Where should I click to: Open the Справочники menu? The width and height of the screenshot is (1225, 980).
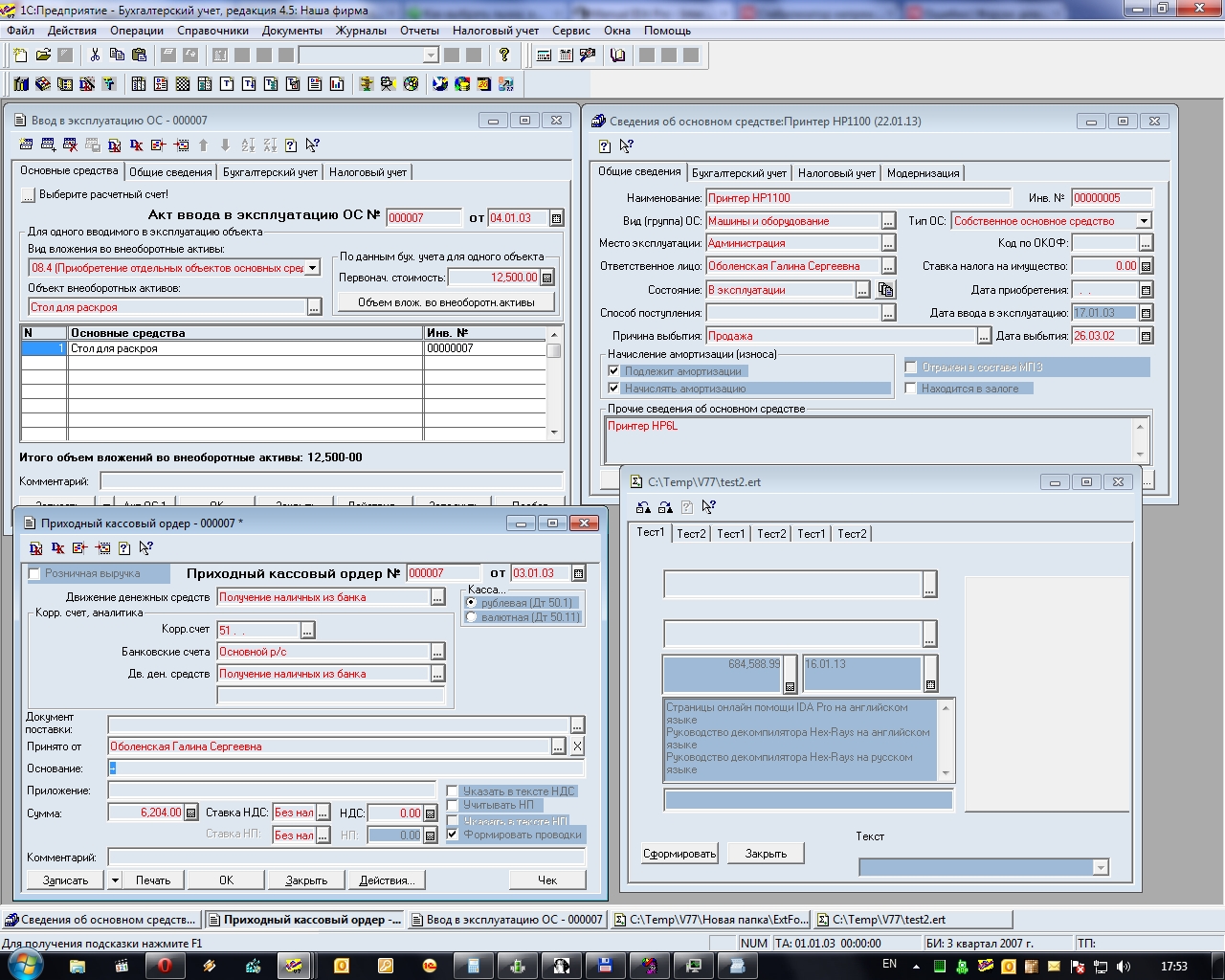click(212, 31)
